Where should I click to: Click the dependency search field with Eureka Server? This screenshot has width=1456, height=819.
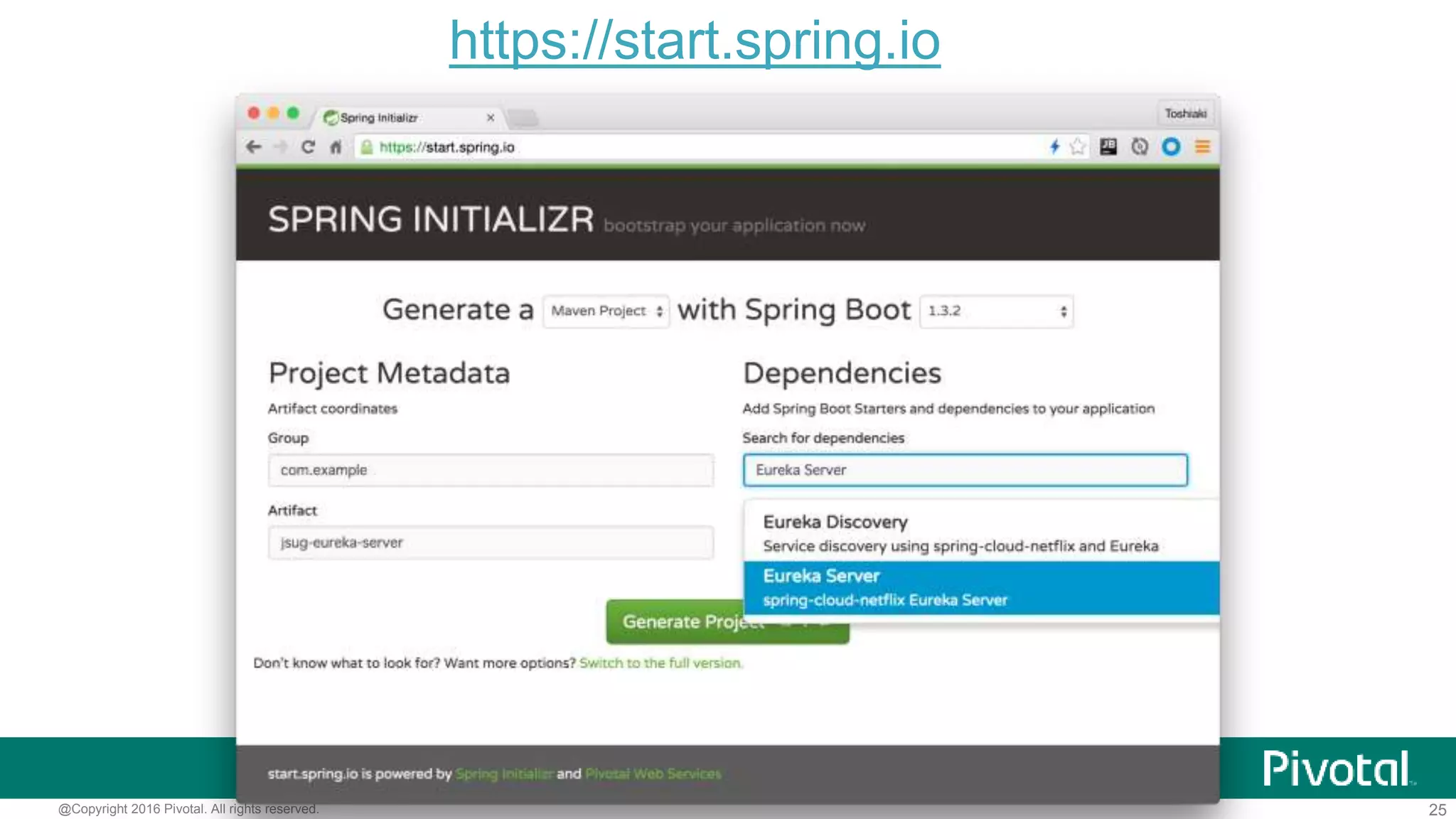965,470
